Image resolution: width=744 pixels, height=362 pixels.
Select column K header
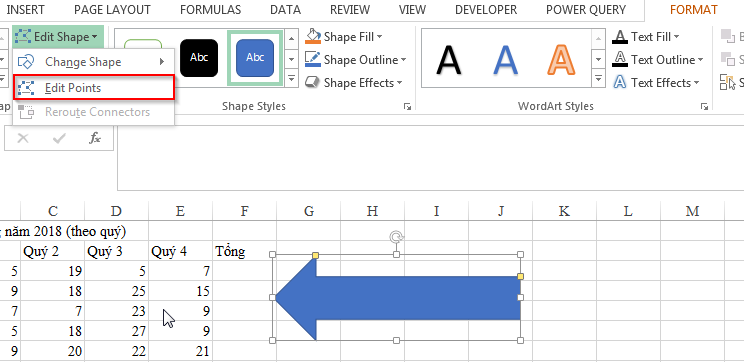click(564, 211)
